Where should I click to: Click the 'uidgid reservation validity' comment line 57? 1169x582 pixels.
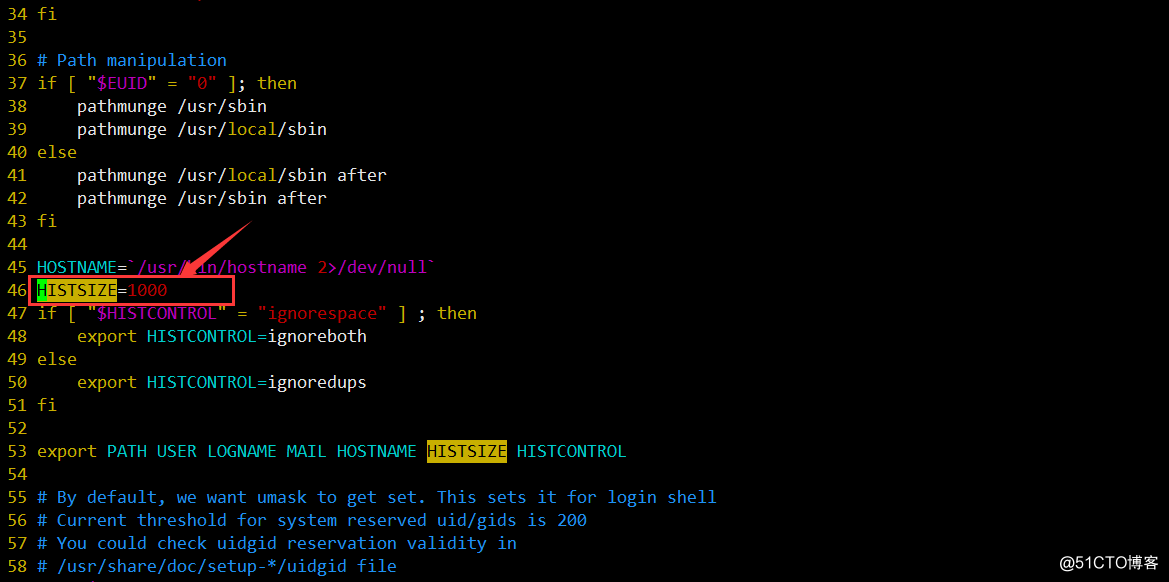[277, 543]
